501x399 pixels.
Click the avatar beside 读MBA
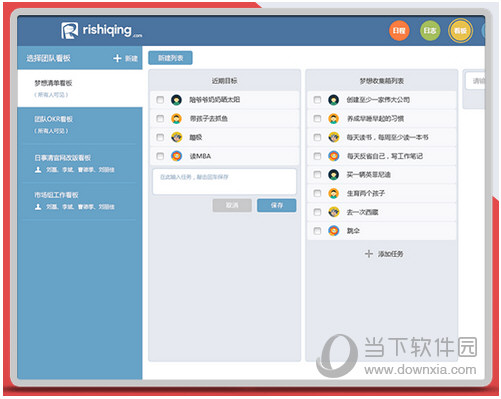click(x=176, y=156)
